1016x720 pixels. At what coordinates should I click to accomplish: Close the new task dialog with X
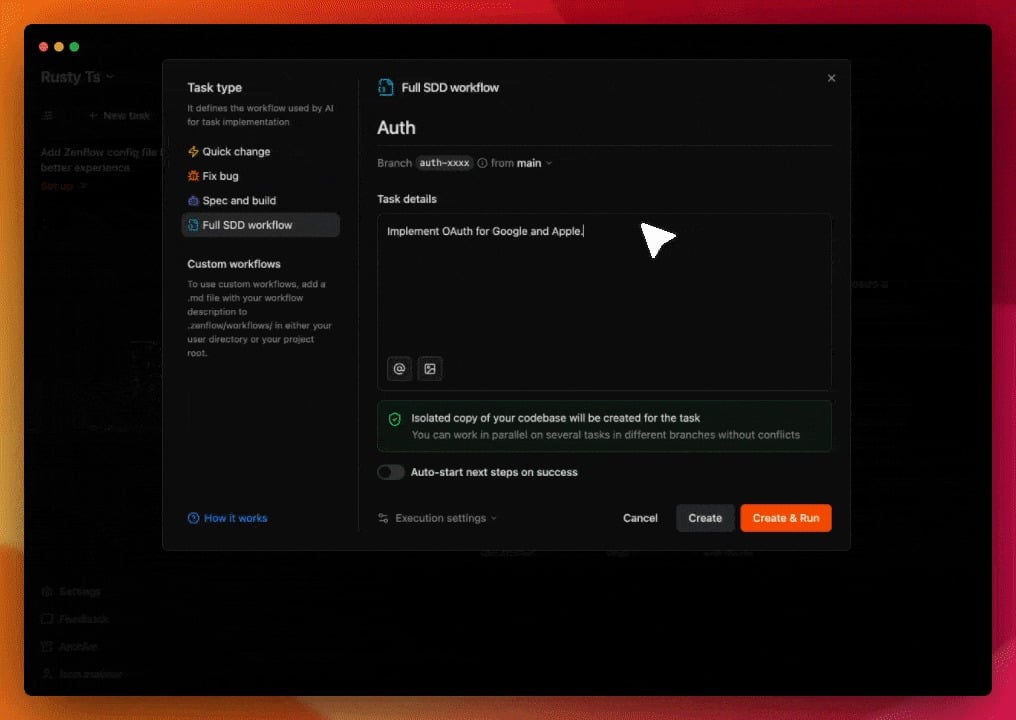pyautogui.click(x=831, y=78)
